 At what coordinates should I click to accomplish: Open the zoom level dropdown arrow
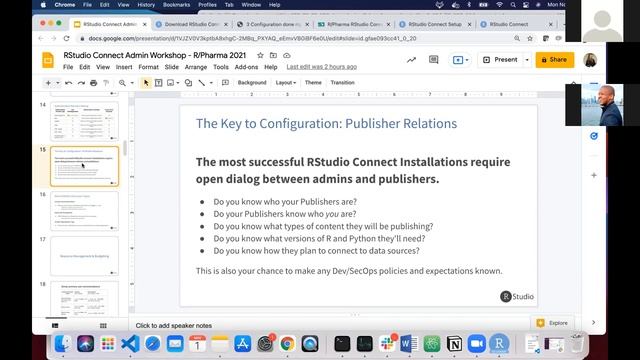pyautogui.click(x=132, y=83)
